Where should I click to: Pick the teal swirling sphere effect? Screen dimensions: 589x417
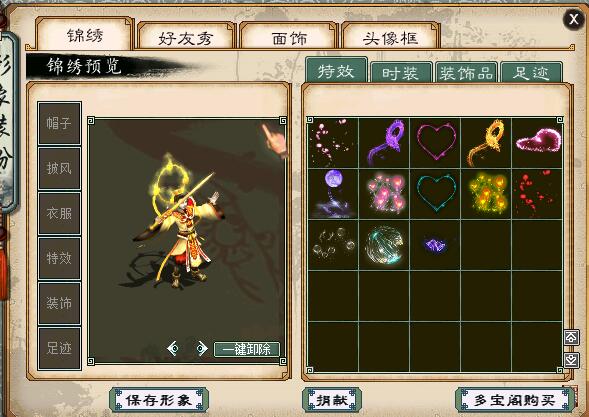click(384, 245)
